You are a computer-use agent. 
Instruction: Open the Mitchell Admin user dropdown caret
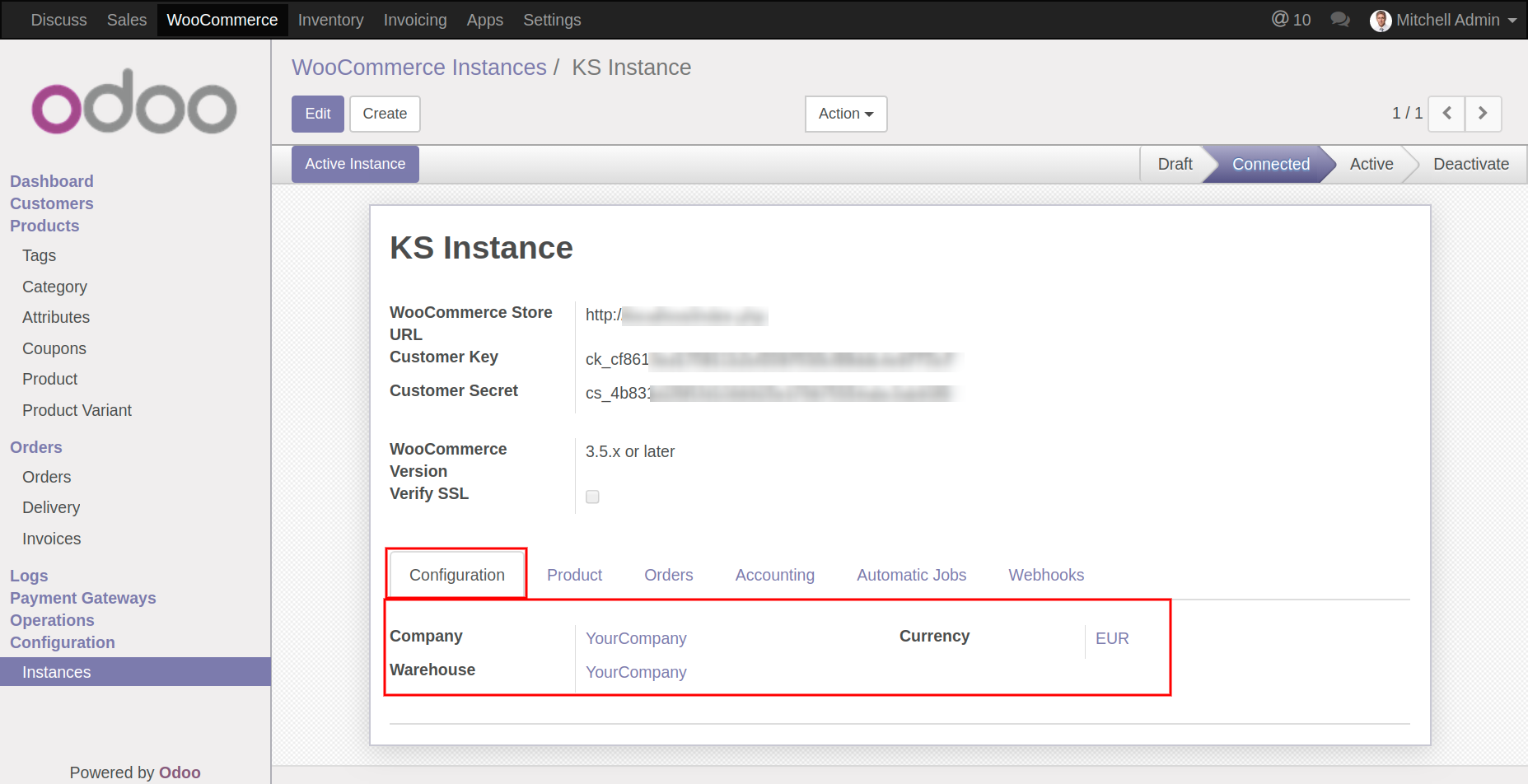tap(1512, 21)
